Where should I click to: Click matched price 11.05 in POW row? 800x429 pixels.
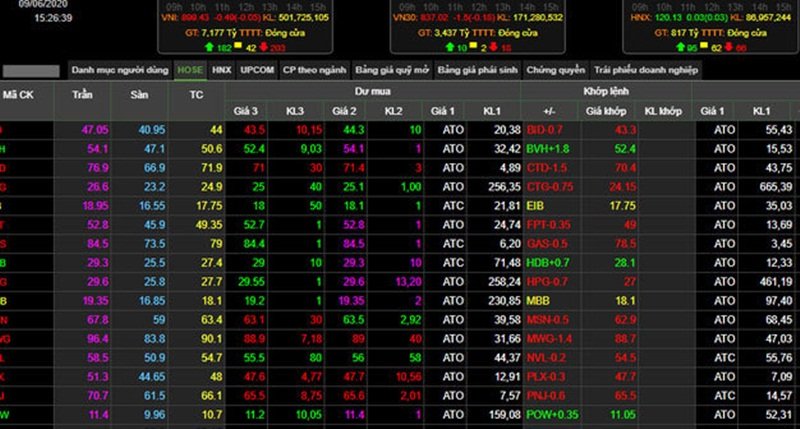(x=623, y=415)
